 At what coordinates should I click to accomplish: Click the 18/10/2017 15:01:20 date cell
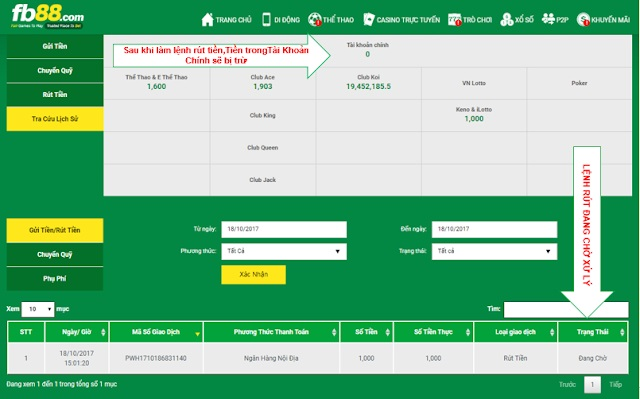77,358
